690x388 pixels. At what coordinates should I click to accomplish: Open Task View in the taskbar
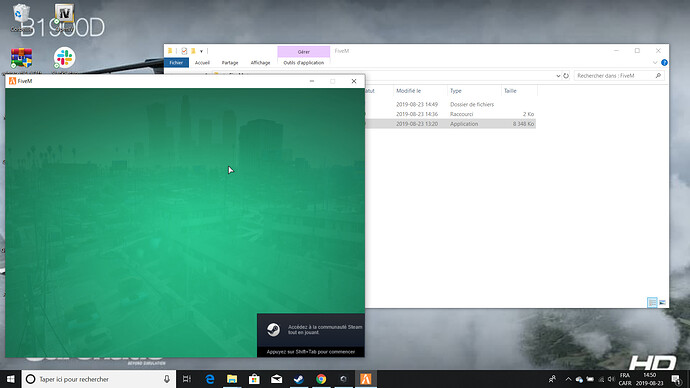tap(187, 379)
